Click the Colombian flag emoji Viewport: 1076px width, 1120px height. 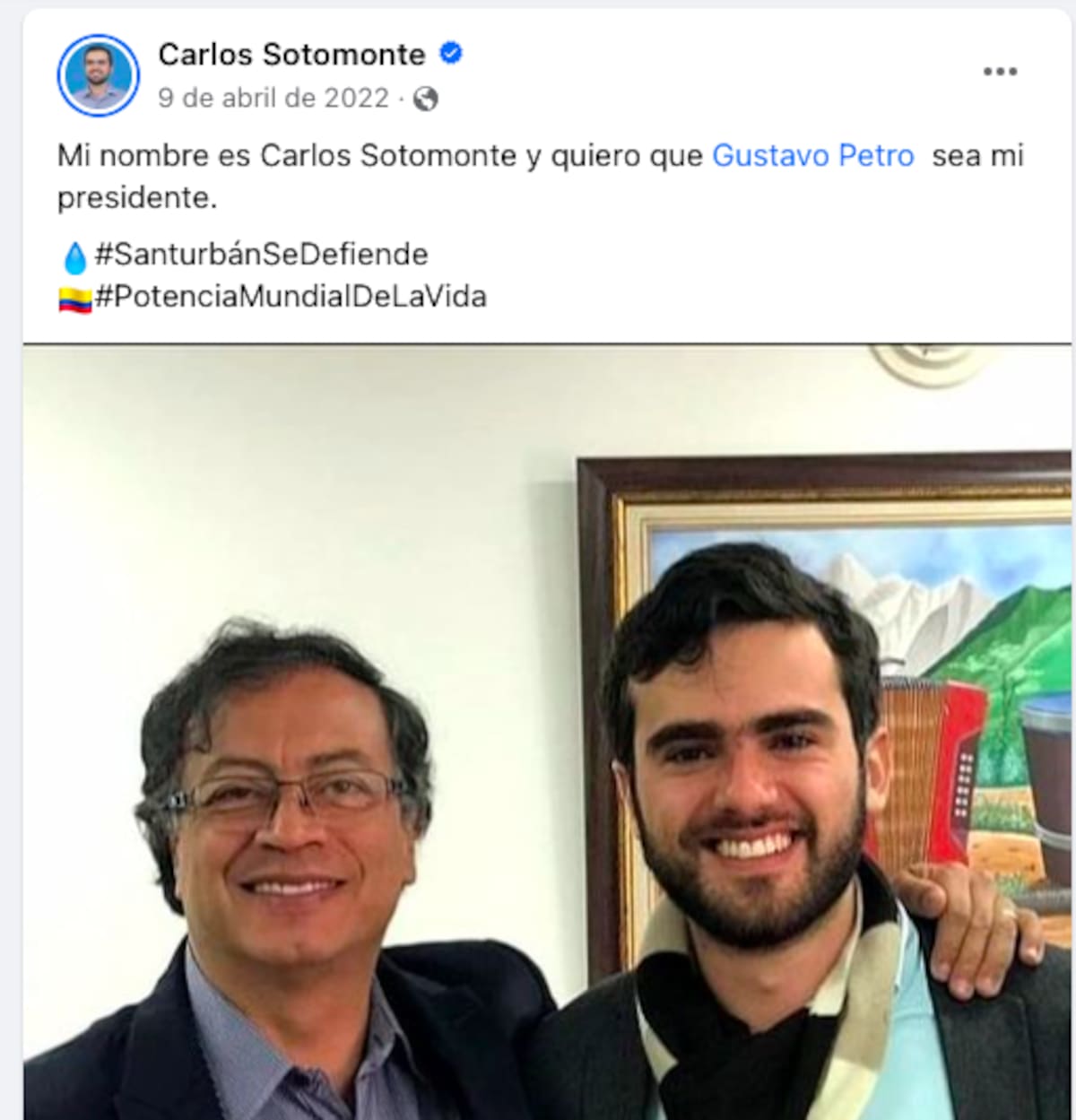(x=75, y=299)
